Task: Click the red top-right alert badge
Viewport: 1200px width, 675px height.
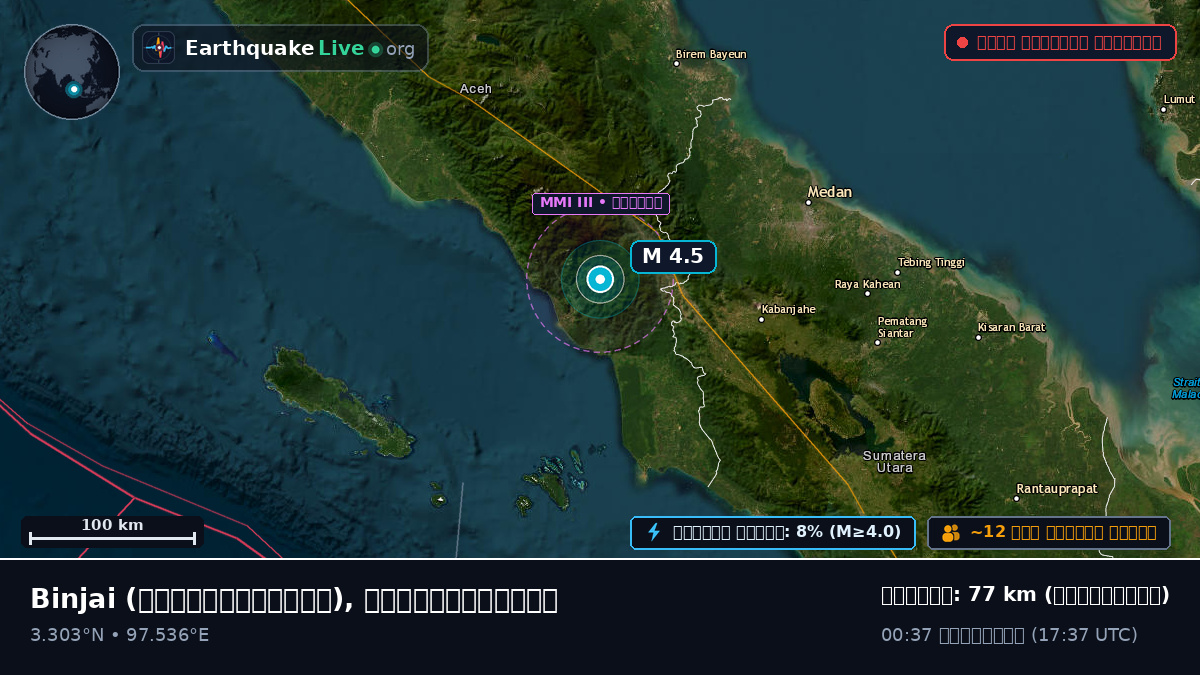Action: tap(1060, 43)
